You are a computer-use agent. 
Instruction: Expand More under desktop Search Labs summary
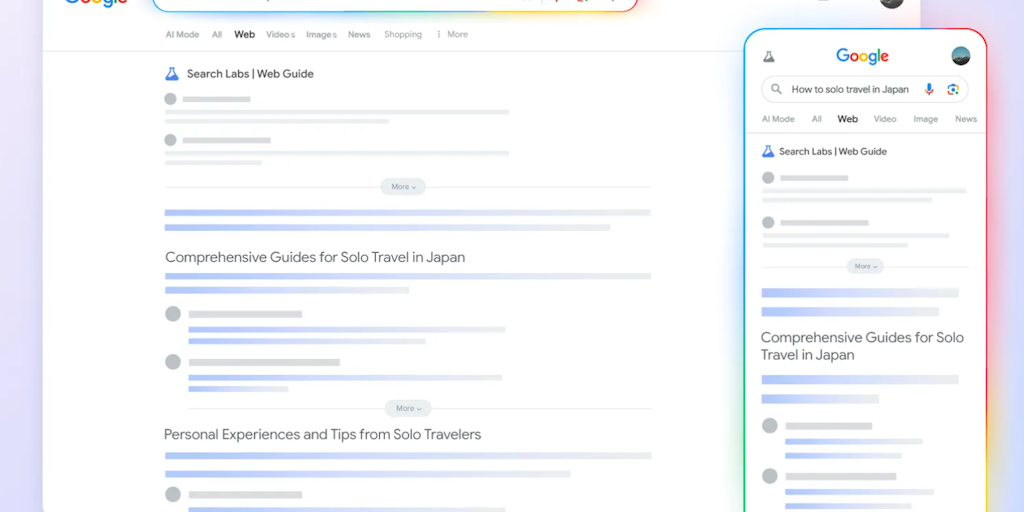click(404, 187)
